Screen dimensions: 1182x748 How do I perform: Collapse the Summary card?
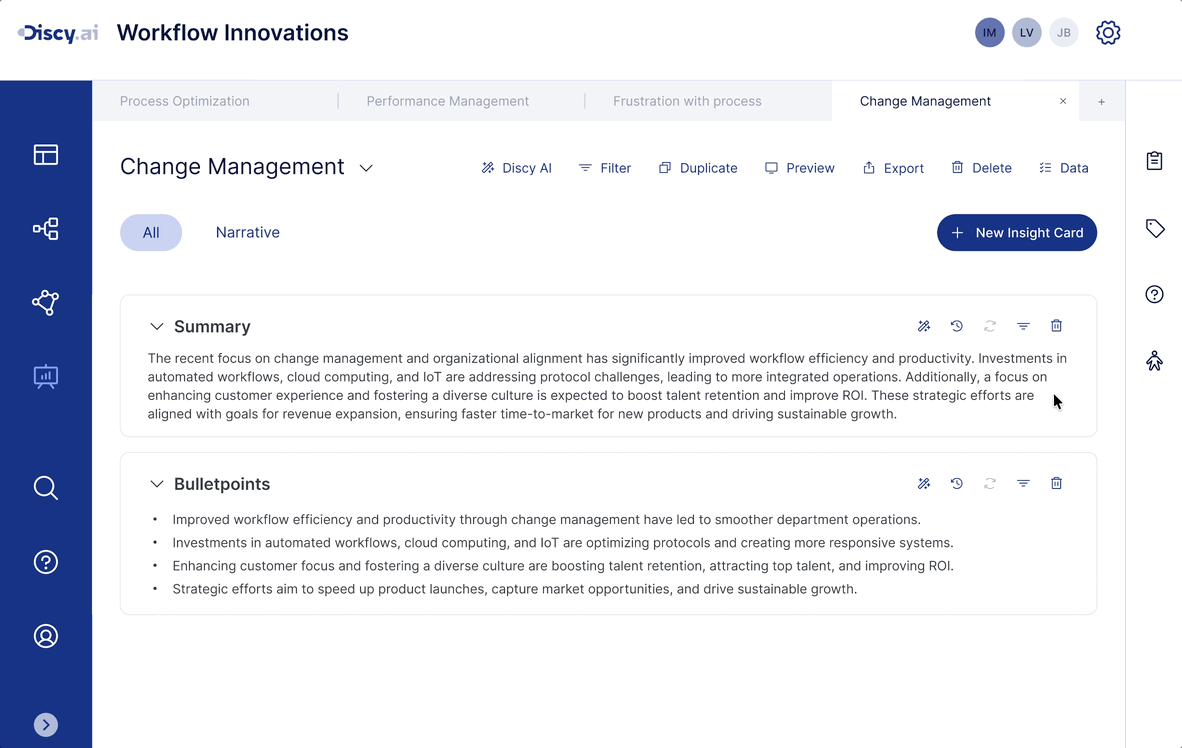click(156, 327)
